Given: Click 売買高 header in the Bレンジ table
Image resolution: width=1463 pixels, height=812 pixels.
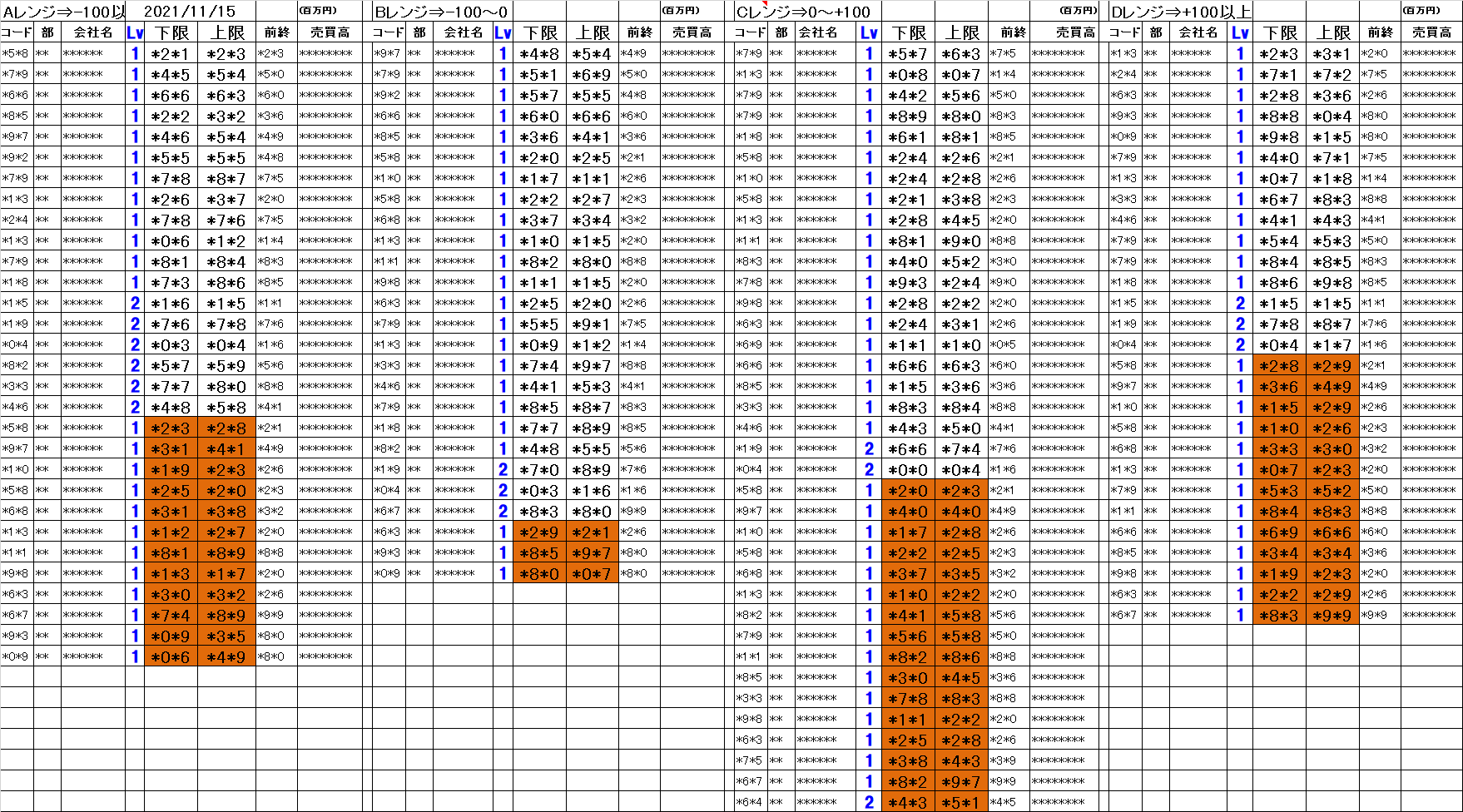Looking at the screenshot, I should tap(692, 32).
